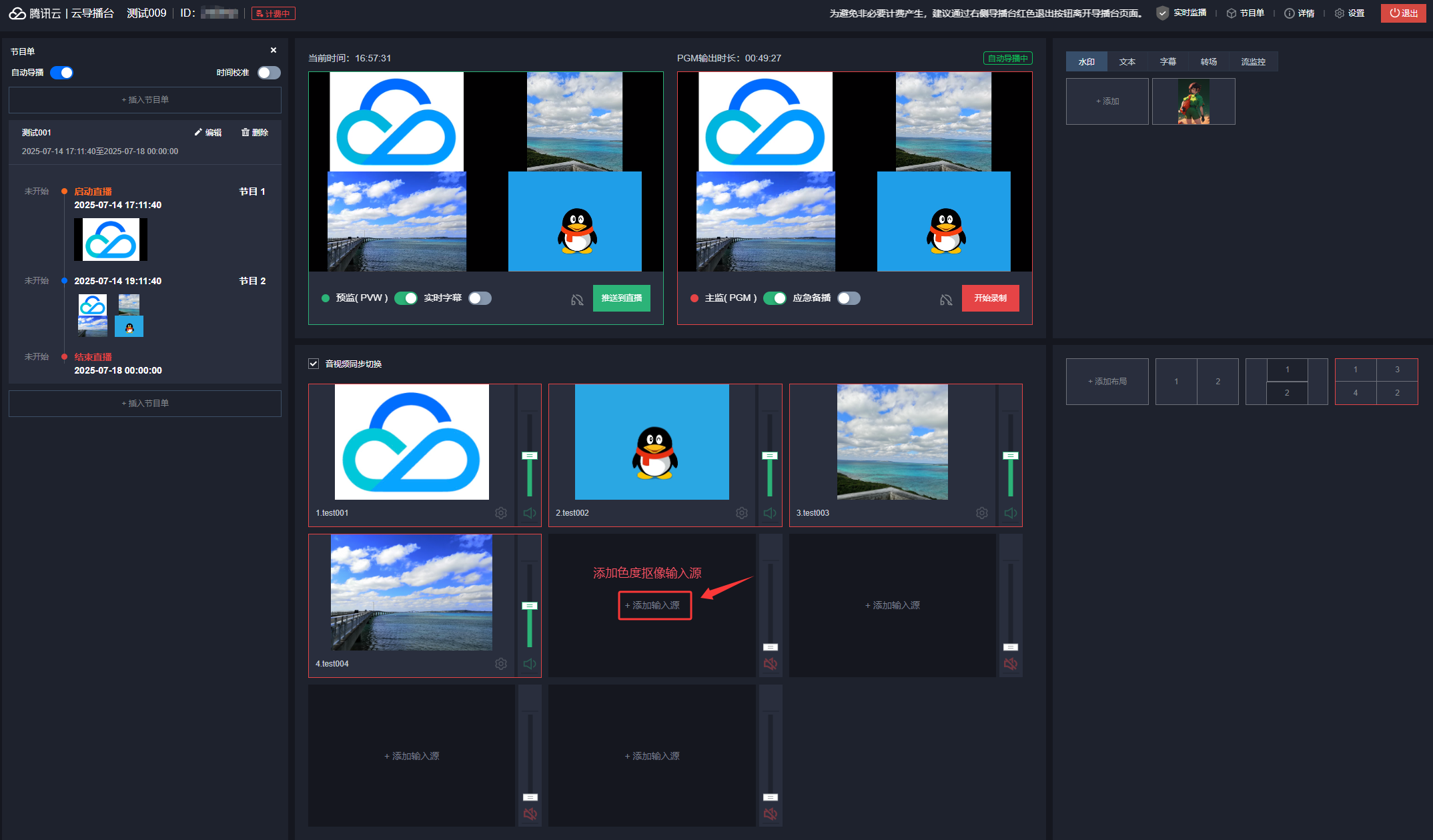
Task: Click 添加 watermark button
Action: (x=1107, y=101)
